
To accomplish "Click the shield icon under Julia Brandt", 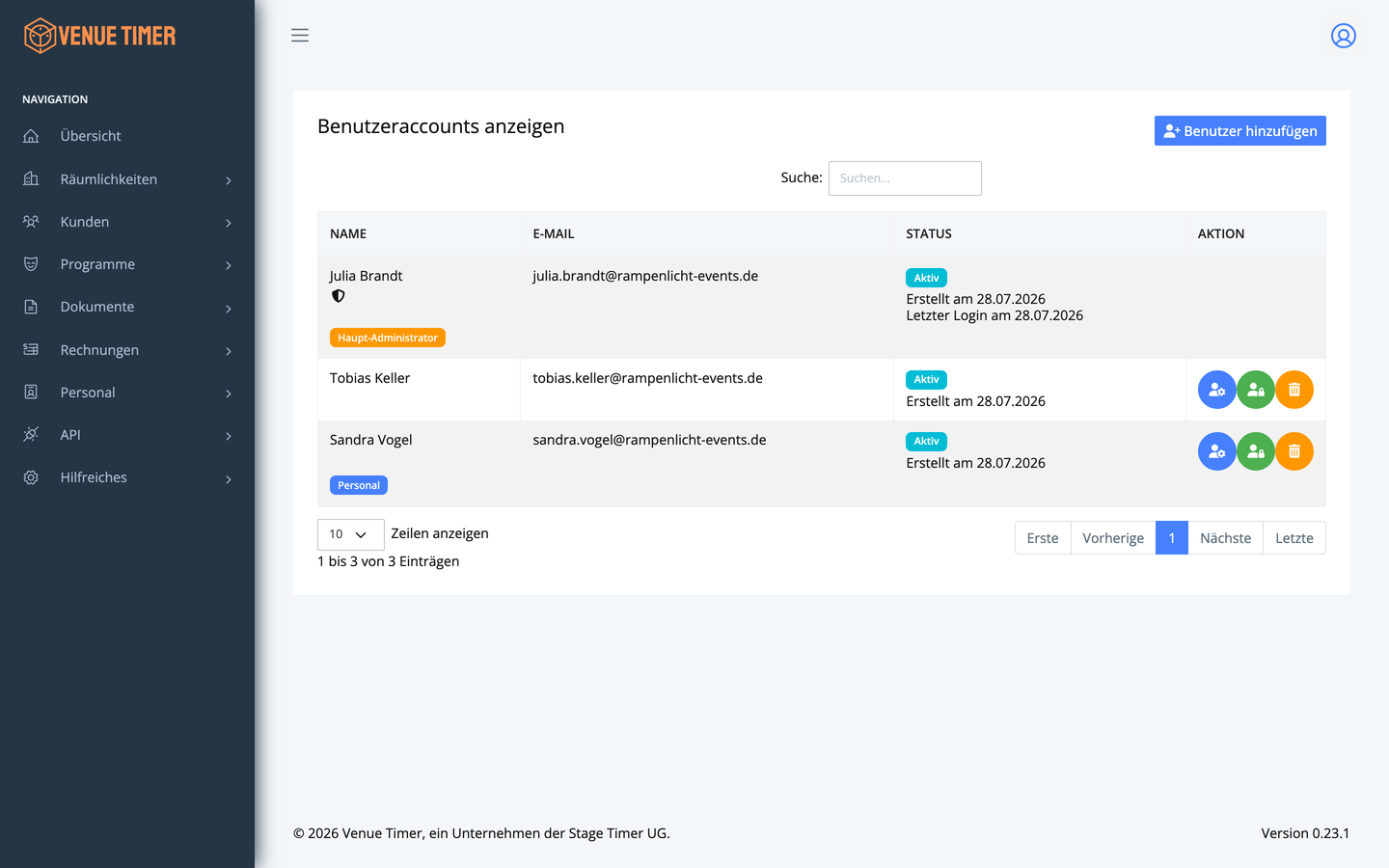I will [x=338, y=296].
